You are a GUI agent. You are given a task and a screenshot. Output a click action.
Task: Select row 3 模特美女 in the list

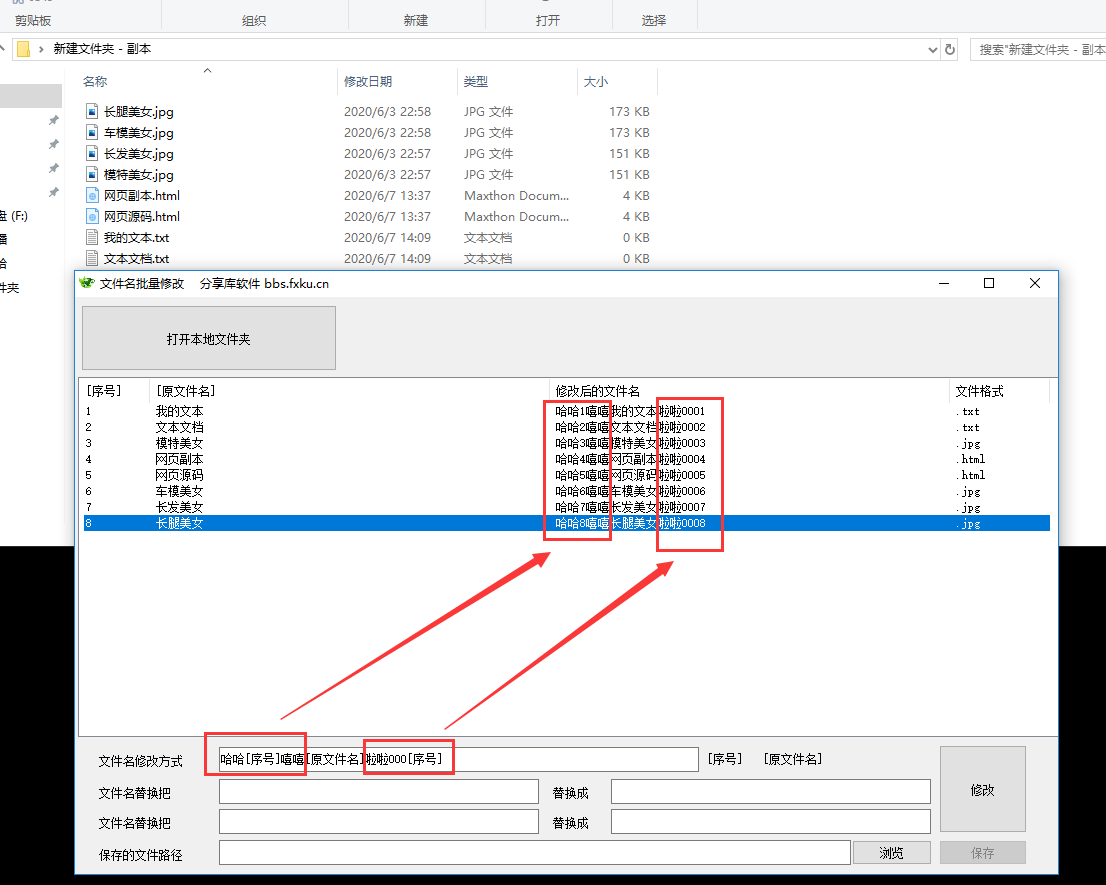pos(180,443)
